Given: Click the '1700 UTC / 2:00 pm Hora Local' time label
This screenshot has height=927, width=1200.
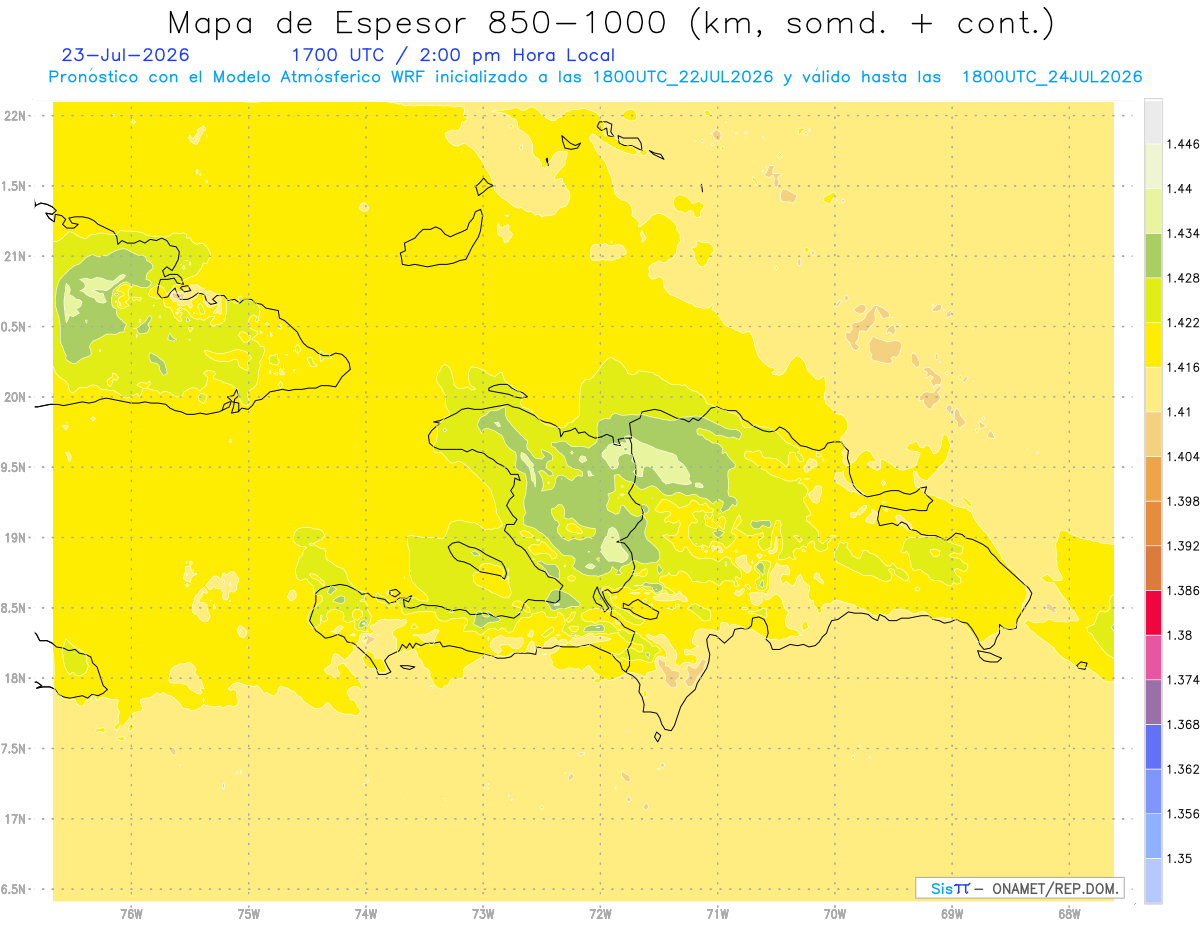Looking at the screenshot, I should click(x=453, y=55).
